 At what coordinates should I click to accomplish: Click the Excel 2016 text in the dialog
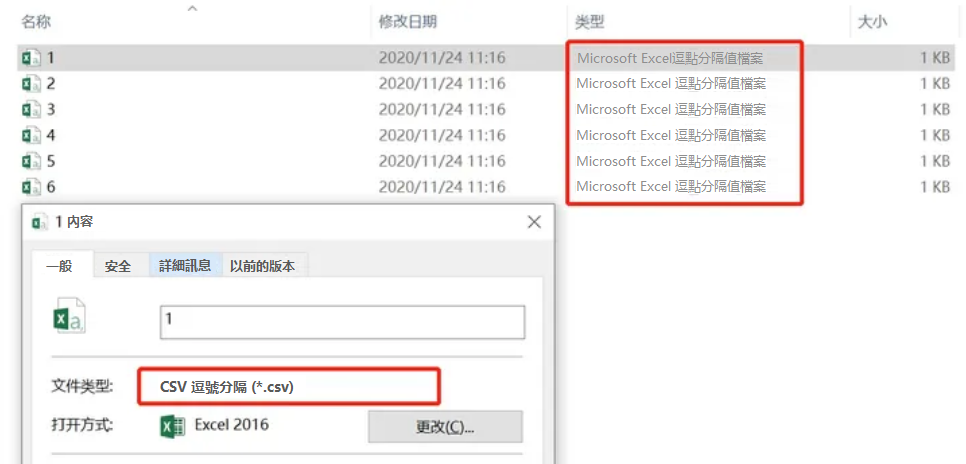tap(232, 424)
